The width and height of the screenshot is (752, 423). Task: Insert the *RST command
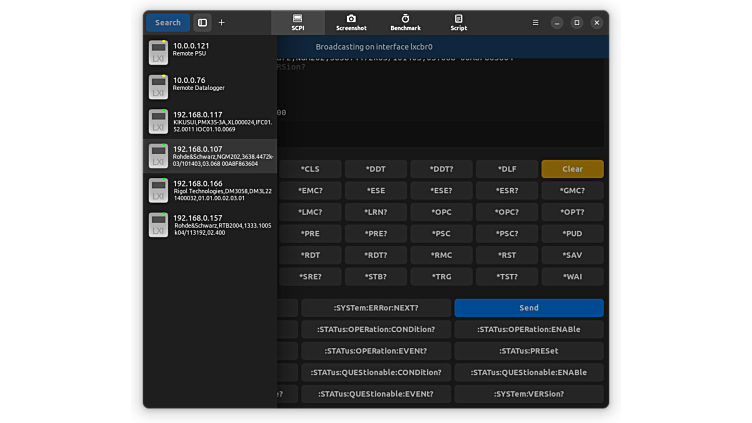[x=507, y=255]
